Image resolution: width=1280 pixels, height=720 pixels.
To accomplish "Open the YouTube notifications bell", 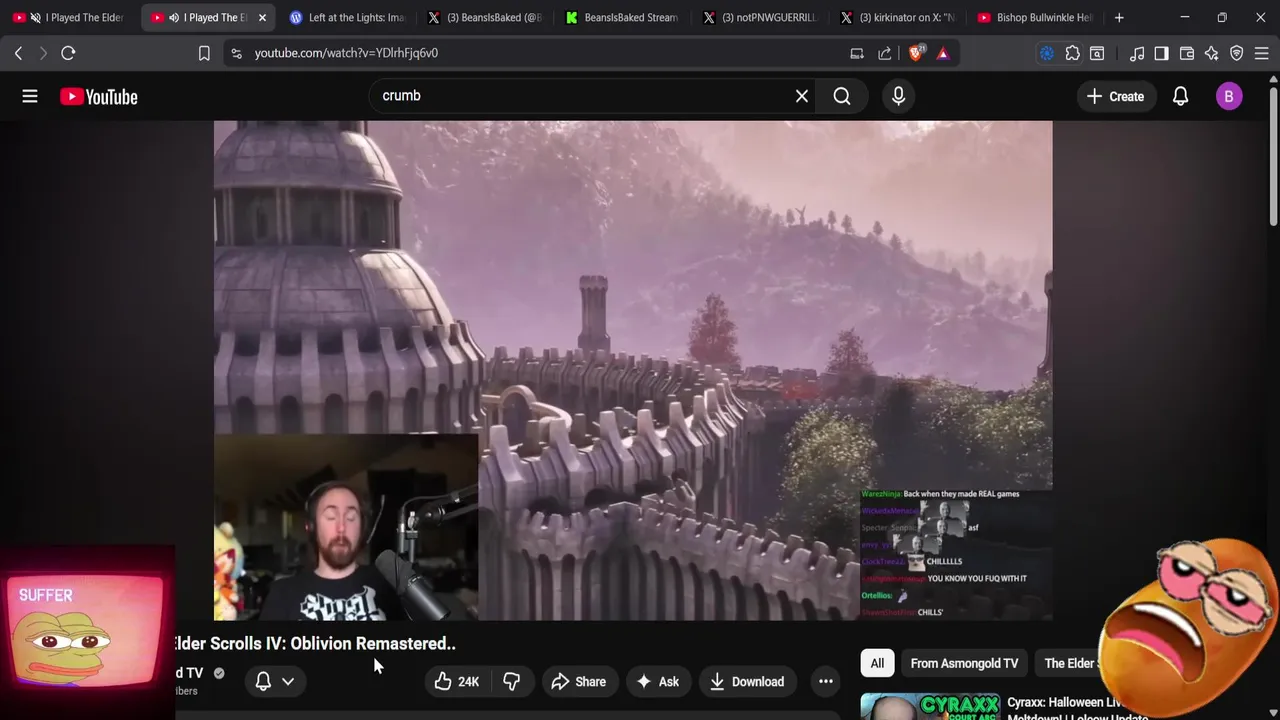I will coord(1181,96).
